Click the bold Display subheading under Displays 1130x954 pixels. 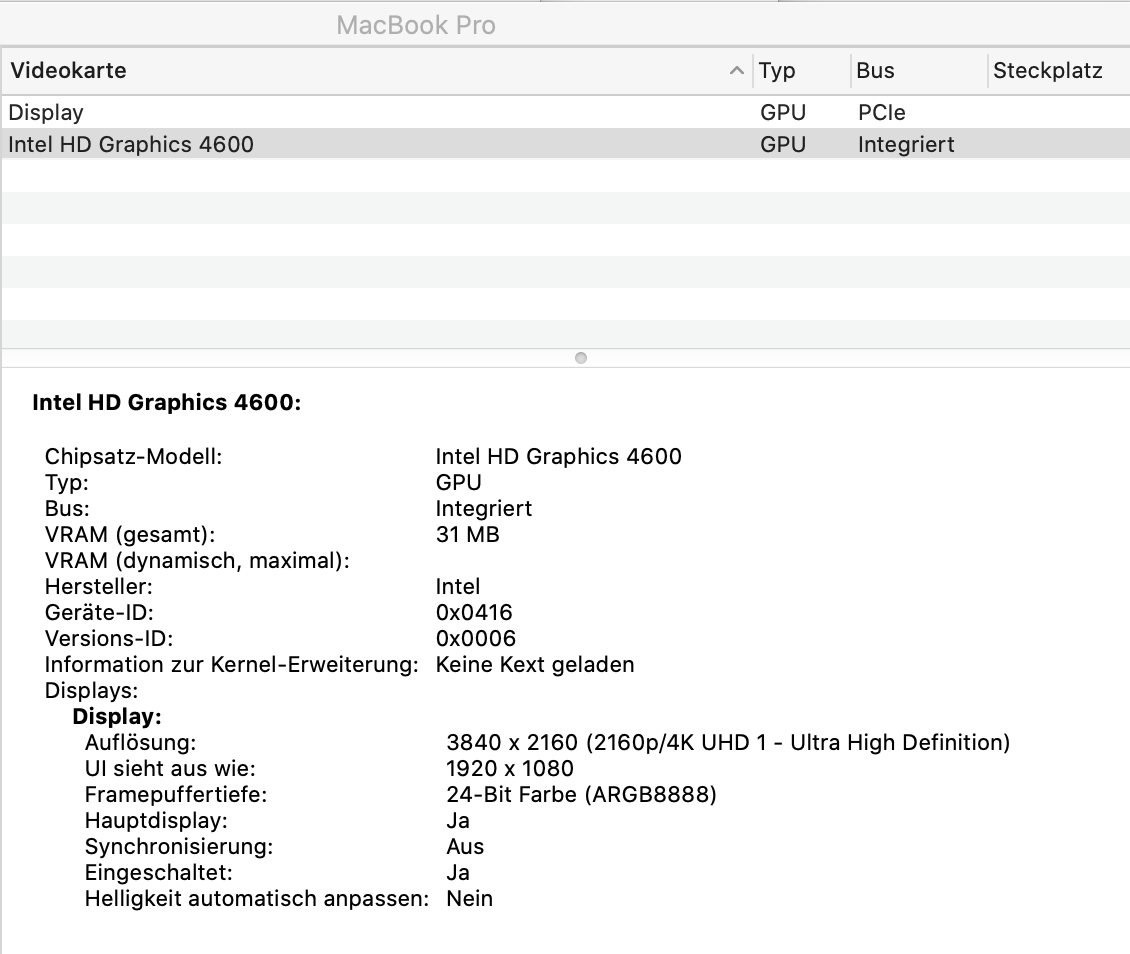point(117,717)
